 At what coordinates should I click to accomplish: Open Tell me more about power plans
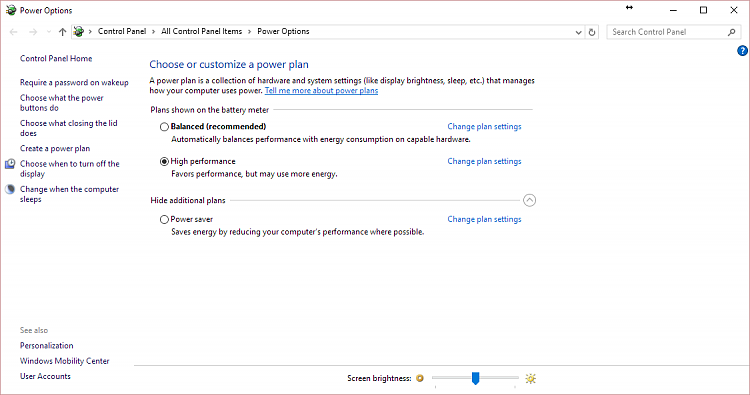click(321, 90)
